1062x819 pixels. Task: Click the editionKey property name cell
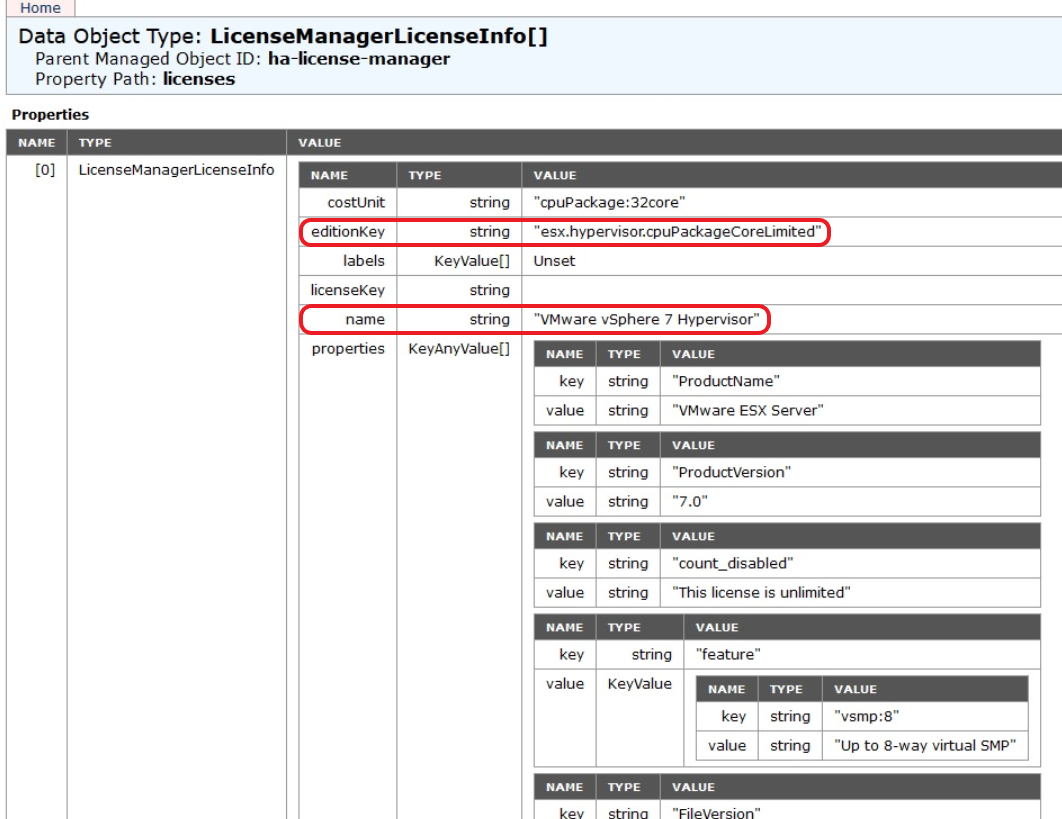pos(348,232)
